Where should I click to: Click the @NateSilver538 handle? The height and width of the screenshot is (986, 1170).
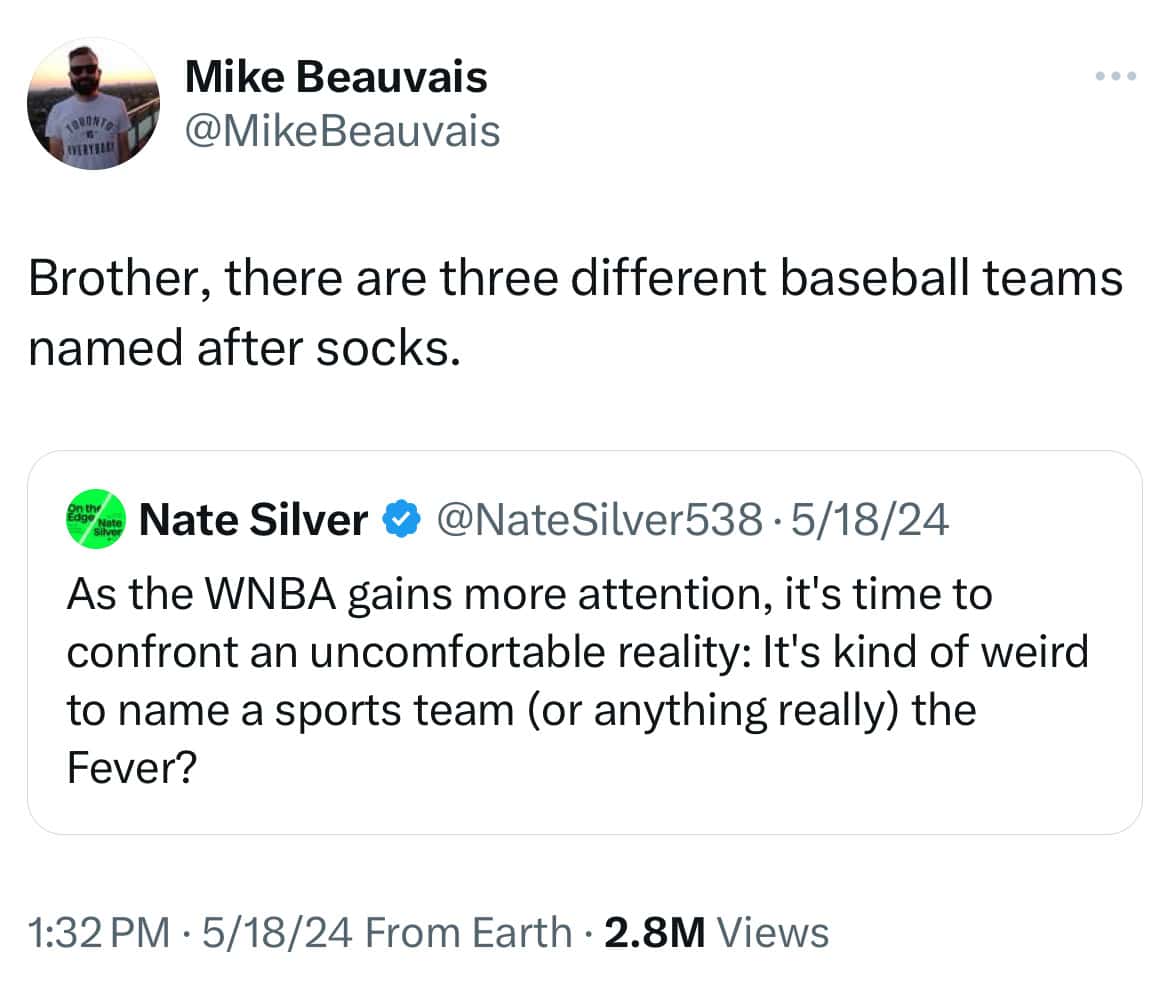tap(594, 520)
